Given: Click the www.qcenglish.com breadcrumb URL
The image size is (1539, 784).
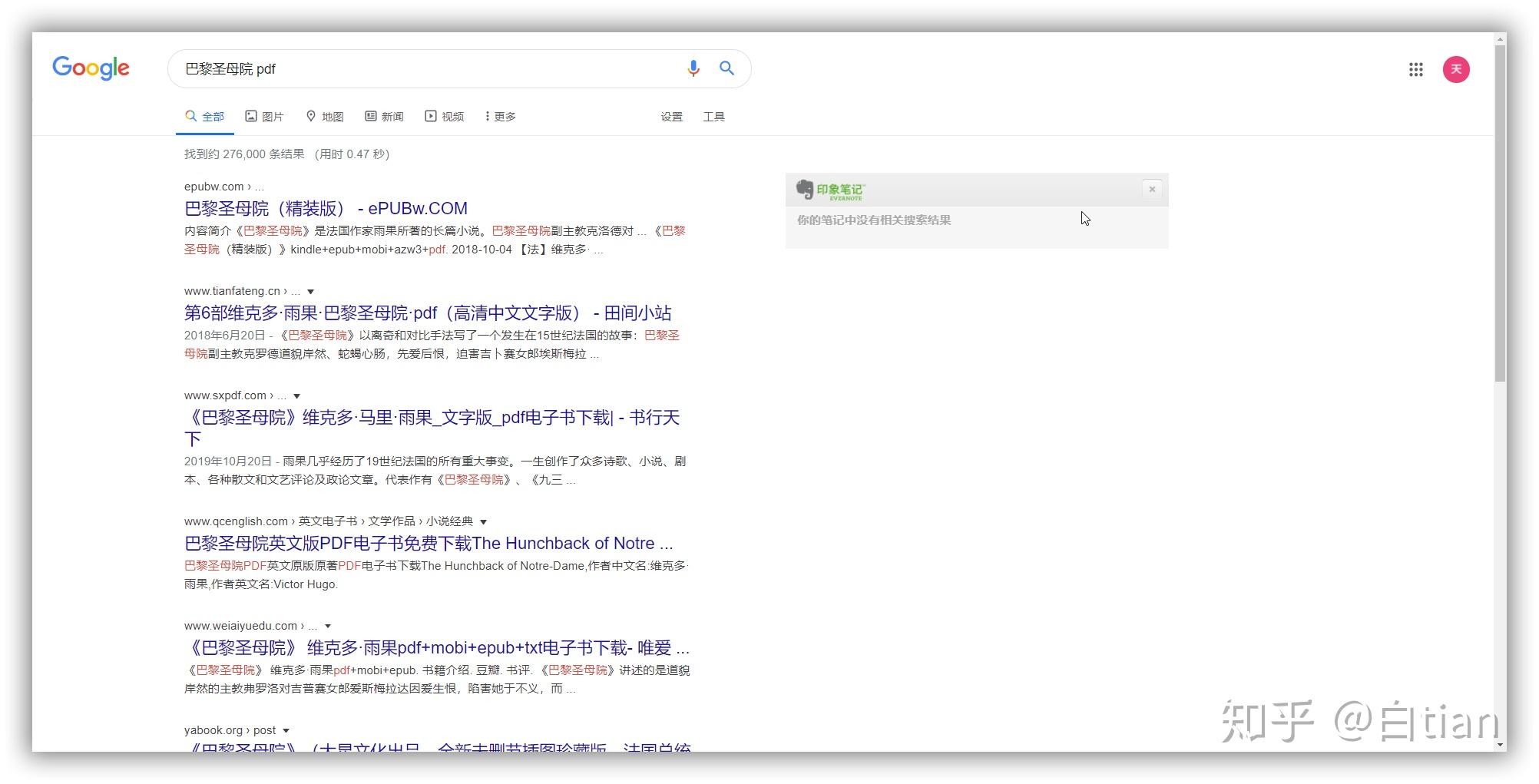Looking at the screenshot, I should [329, 521].
